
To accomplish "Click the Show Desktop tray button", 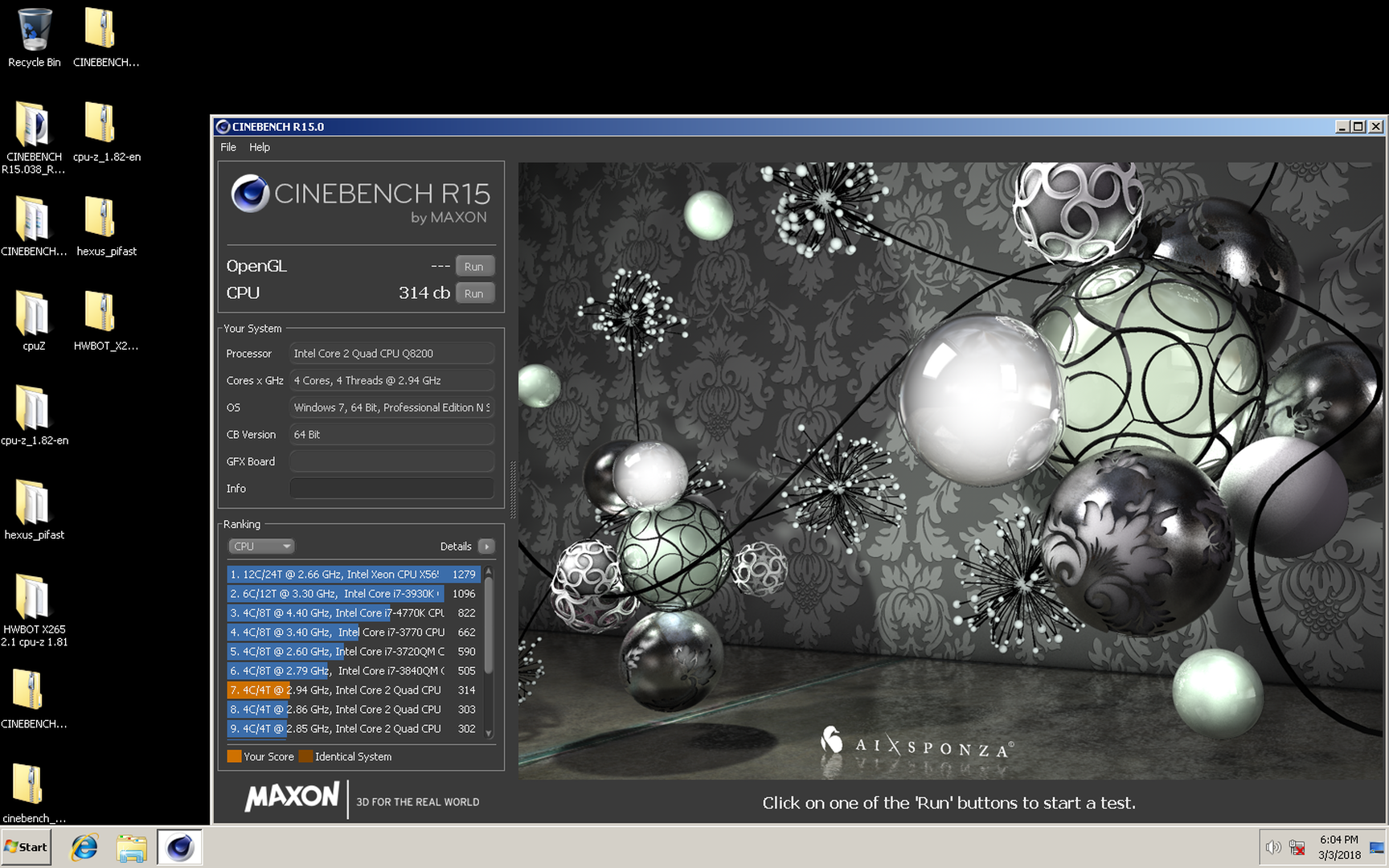I will pos(1377,847).
